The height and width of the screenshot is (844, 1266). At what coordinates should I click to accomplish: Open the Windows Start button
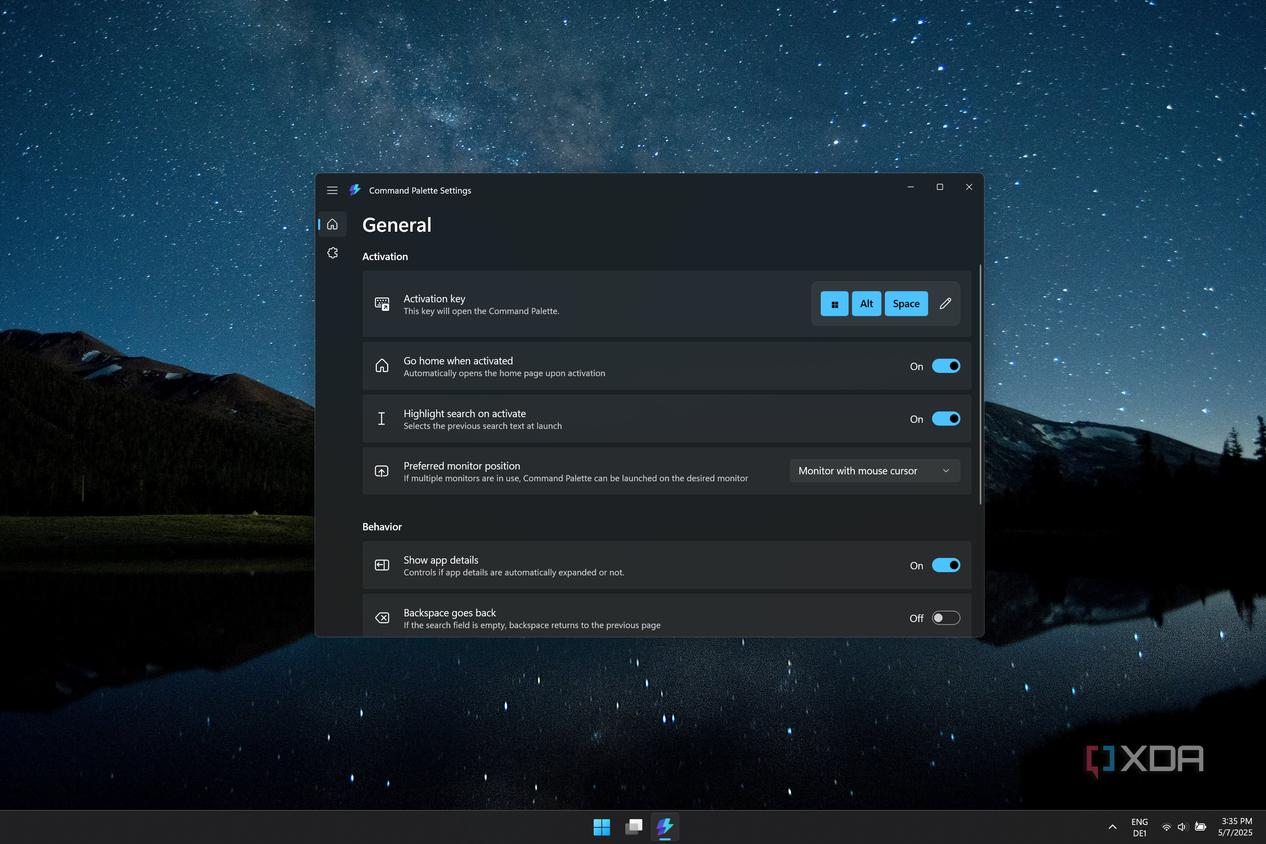coord(602,827)
